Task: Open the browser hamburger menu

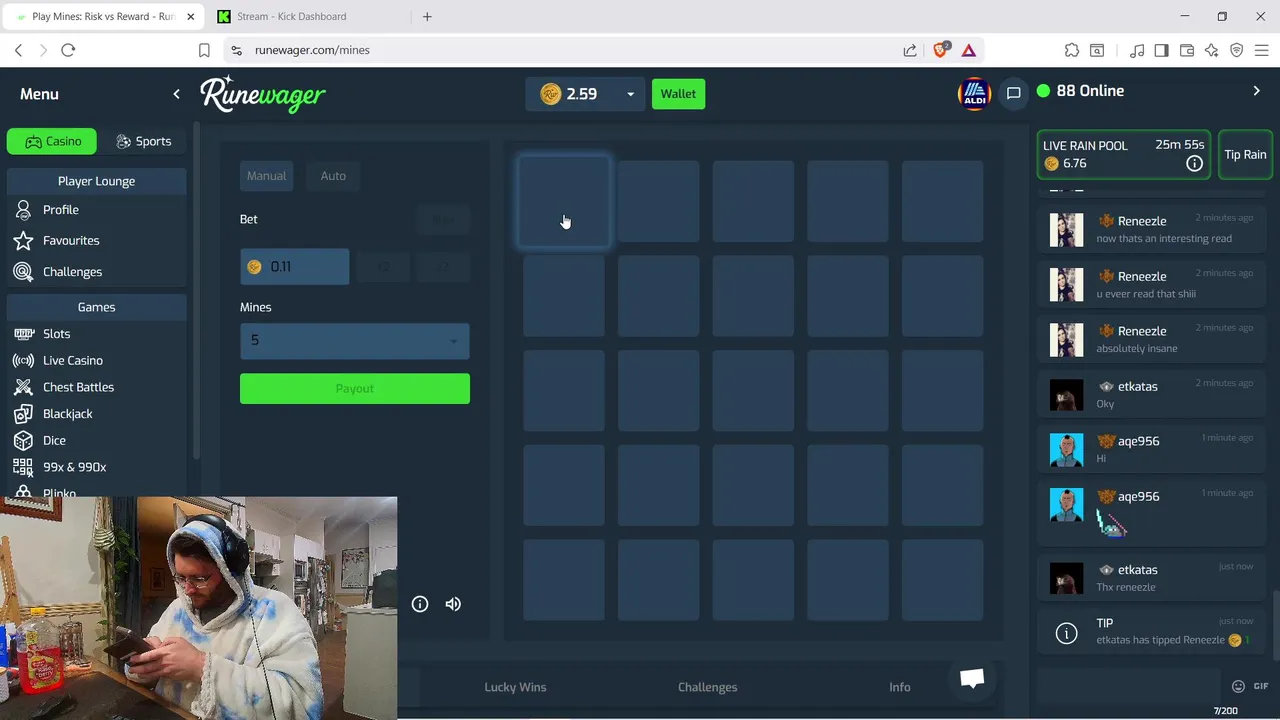Action: click(x=1262, y=50)
